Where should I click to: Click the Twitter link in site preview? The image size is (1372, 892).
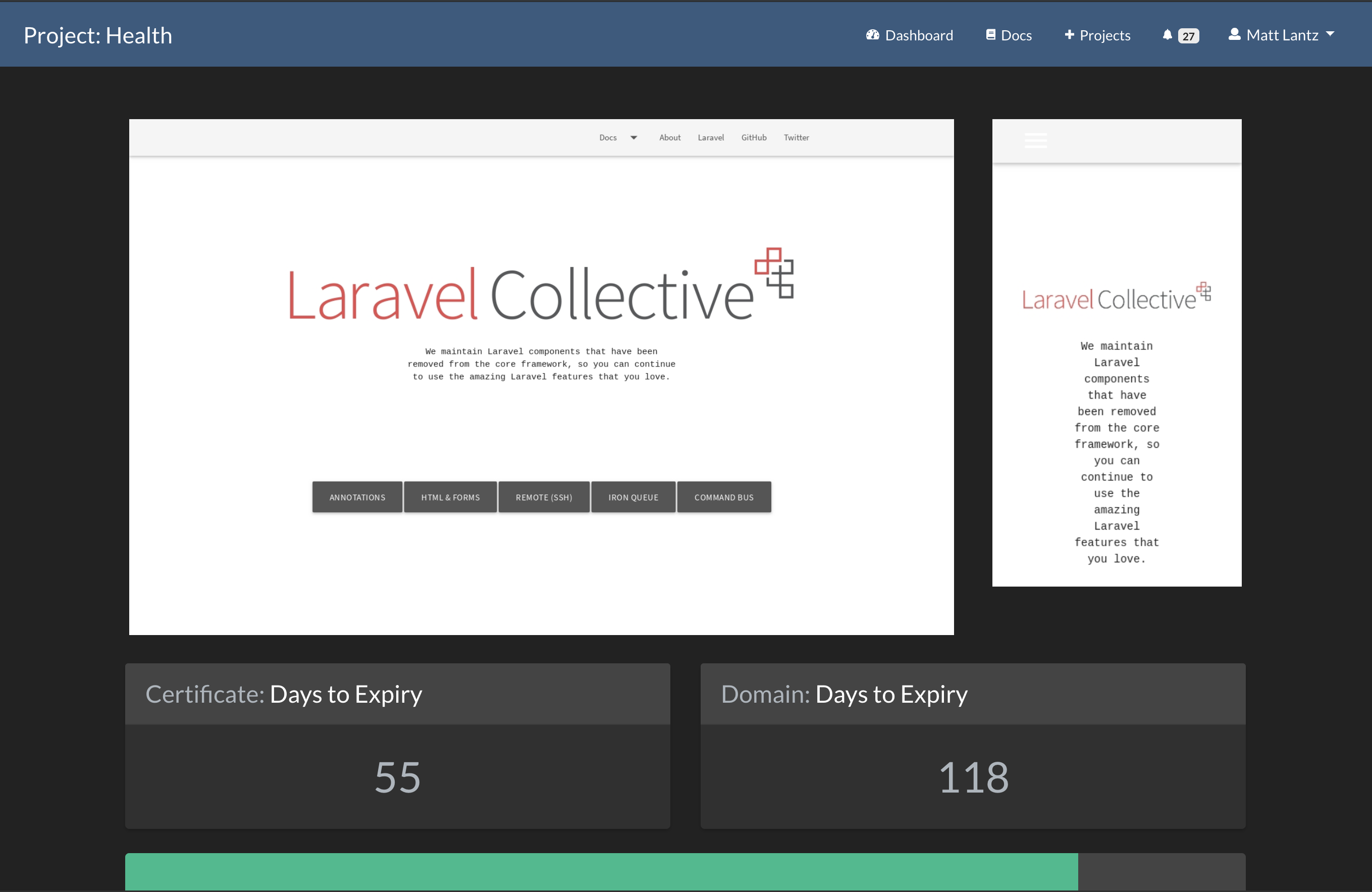coord(796,138)
